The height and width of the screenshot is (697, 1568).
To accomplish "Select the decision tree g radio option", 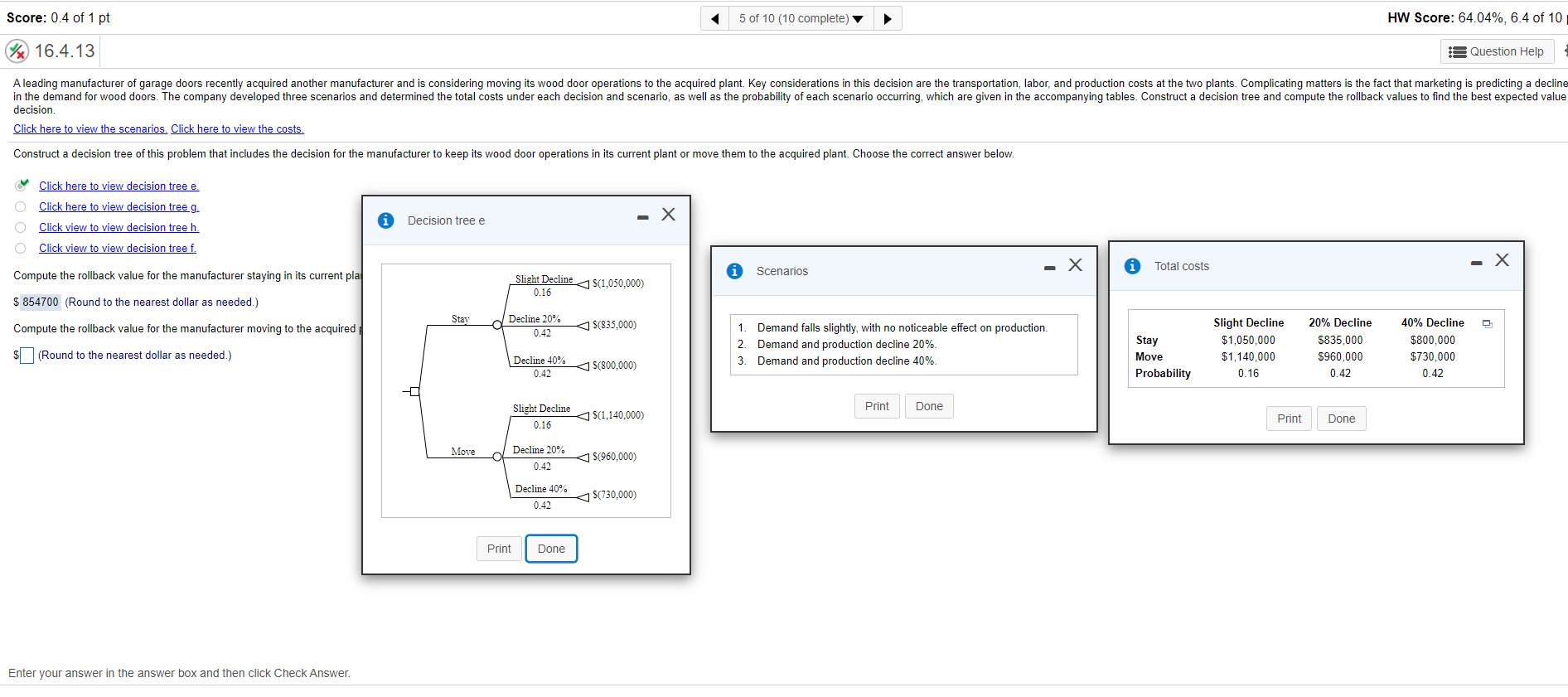I will pyautogui.click(x=21, y=206).
